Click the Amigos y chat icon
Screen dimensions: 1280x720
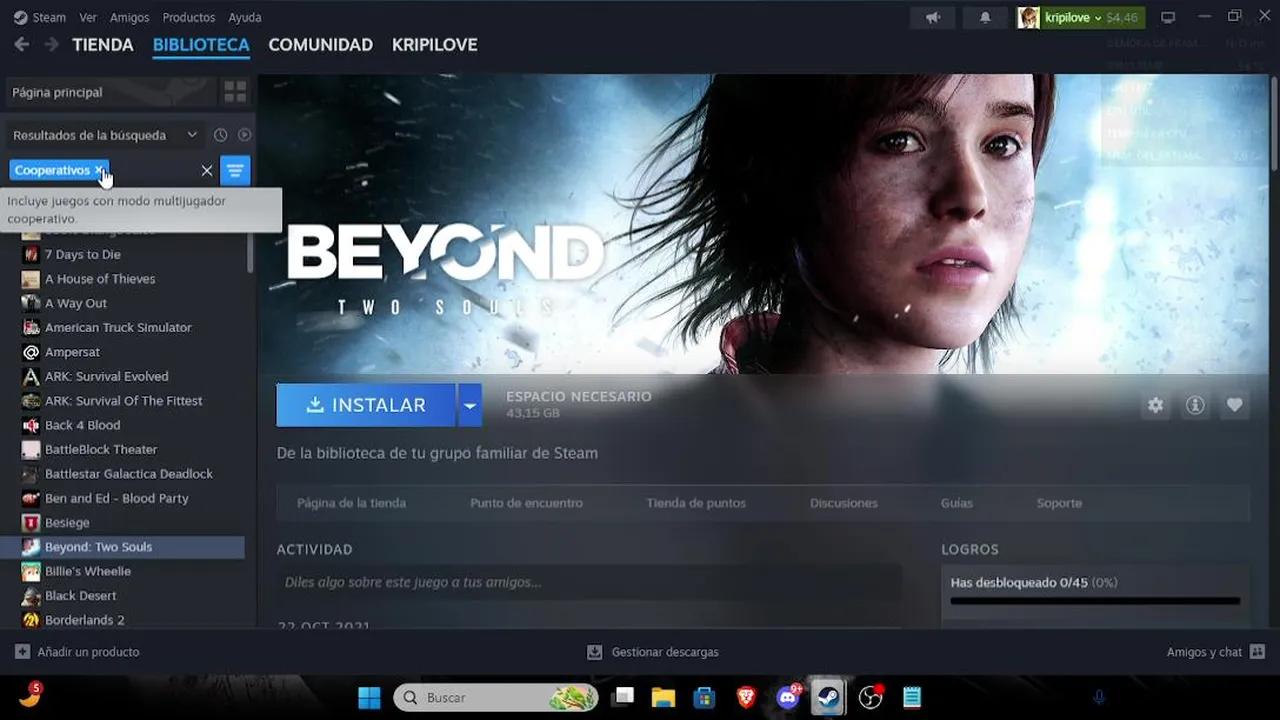pyautogui.click(x=1257, y=652)
